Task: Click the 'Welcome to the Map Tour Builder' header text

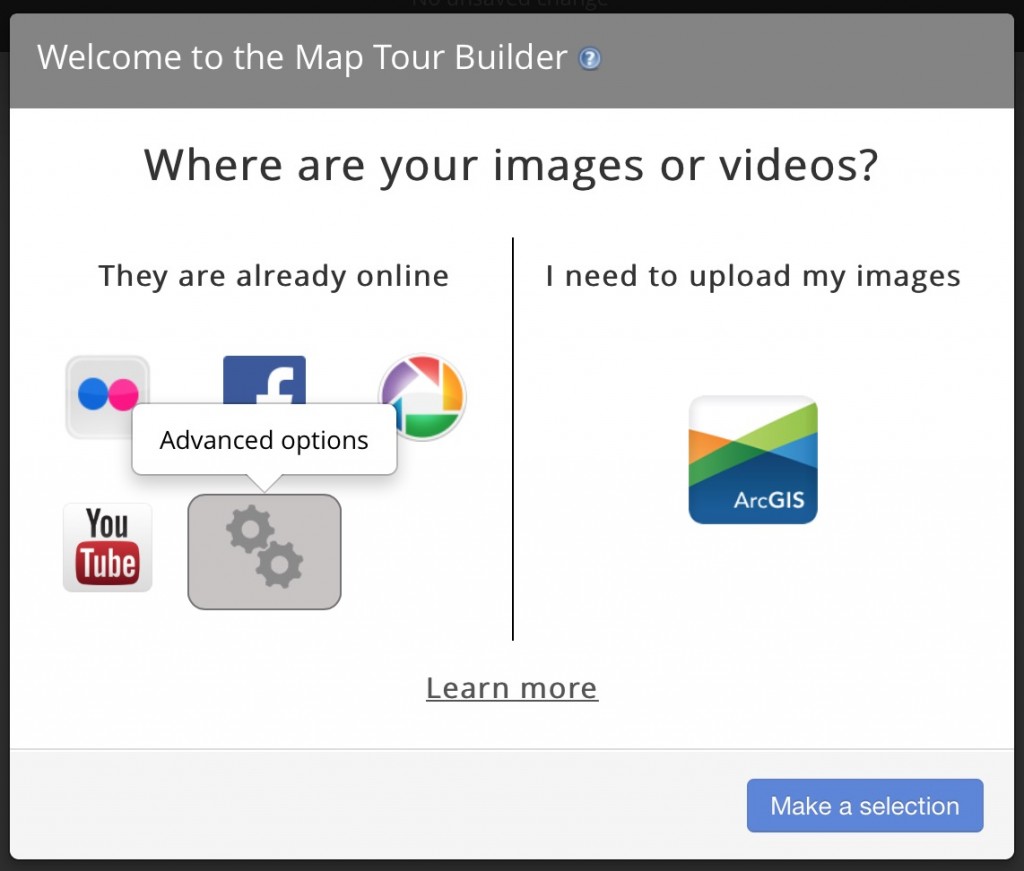Action: pyautogui.click(x=302, y=57)
